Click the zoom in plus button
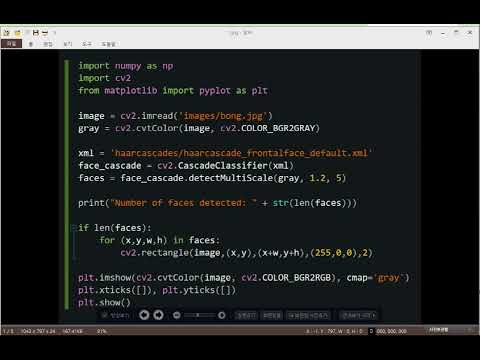Image resolution: width=480 pixels, height=360 pixels. (x=222, y=315)
